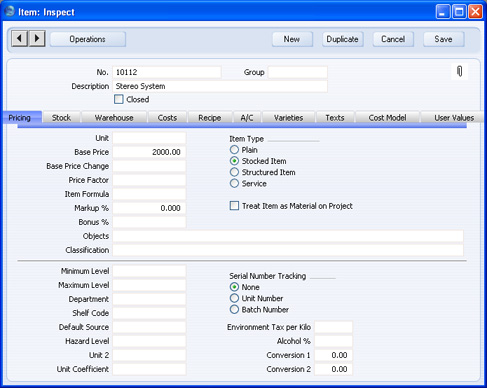This screenshot has height=388, width=487.
Task: Go to previous record with left arrow
Action: point(20,39)
